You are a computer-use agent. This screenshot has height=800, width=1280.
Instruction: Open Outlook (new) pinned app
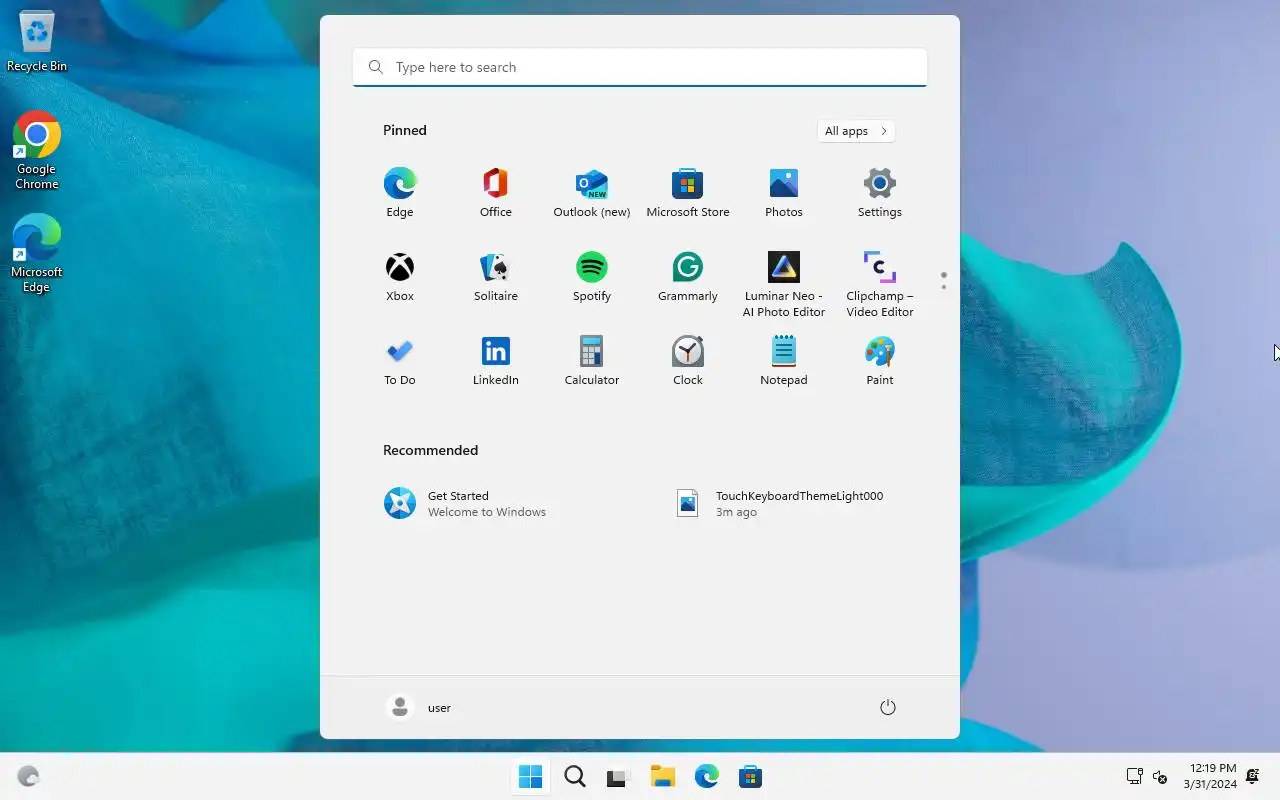[x=592, y=192]
